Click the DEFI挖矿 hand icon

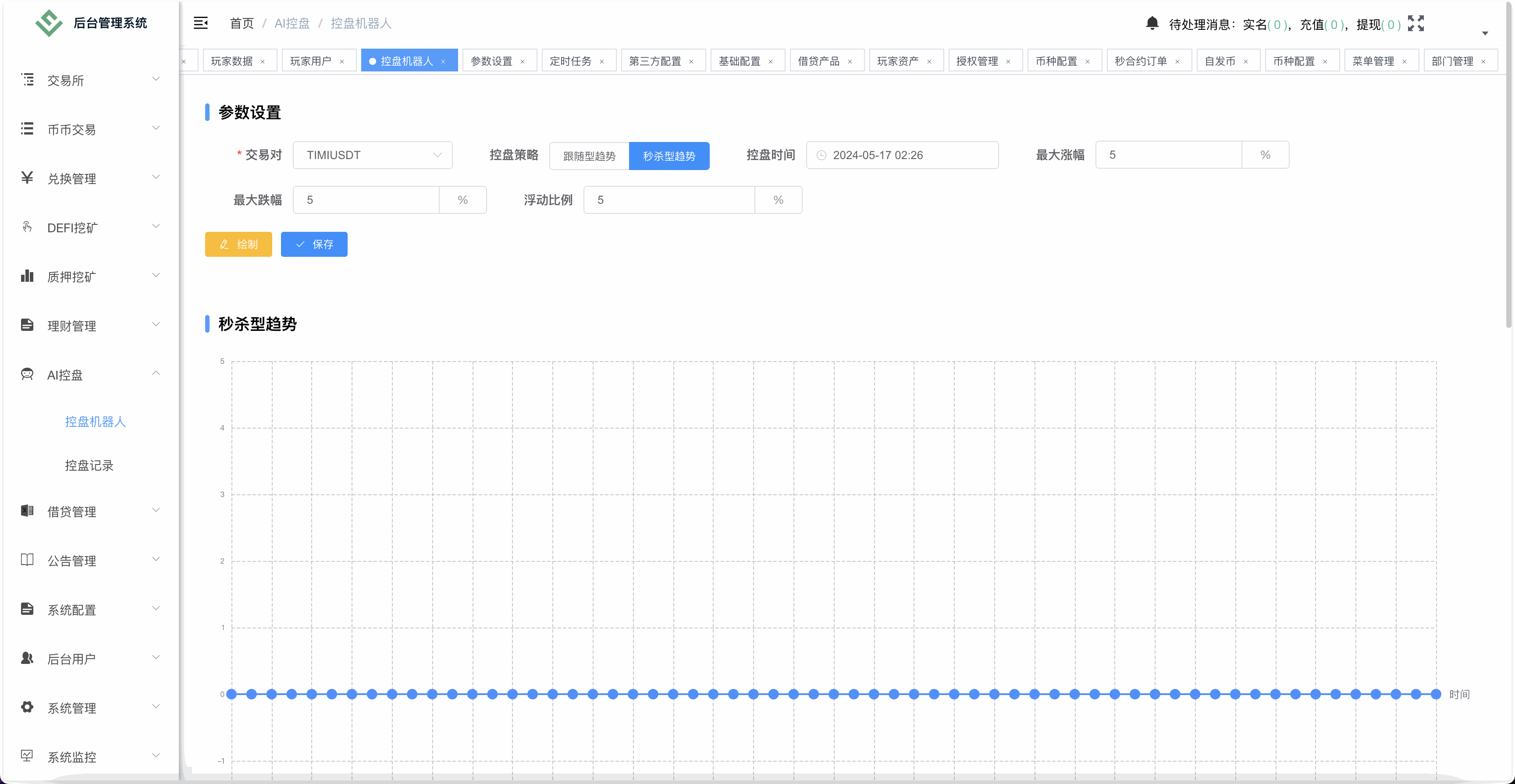point(27,227)
